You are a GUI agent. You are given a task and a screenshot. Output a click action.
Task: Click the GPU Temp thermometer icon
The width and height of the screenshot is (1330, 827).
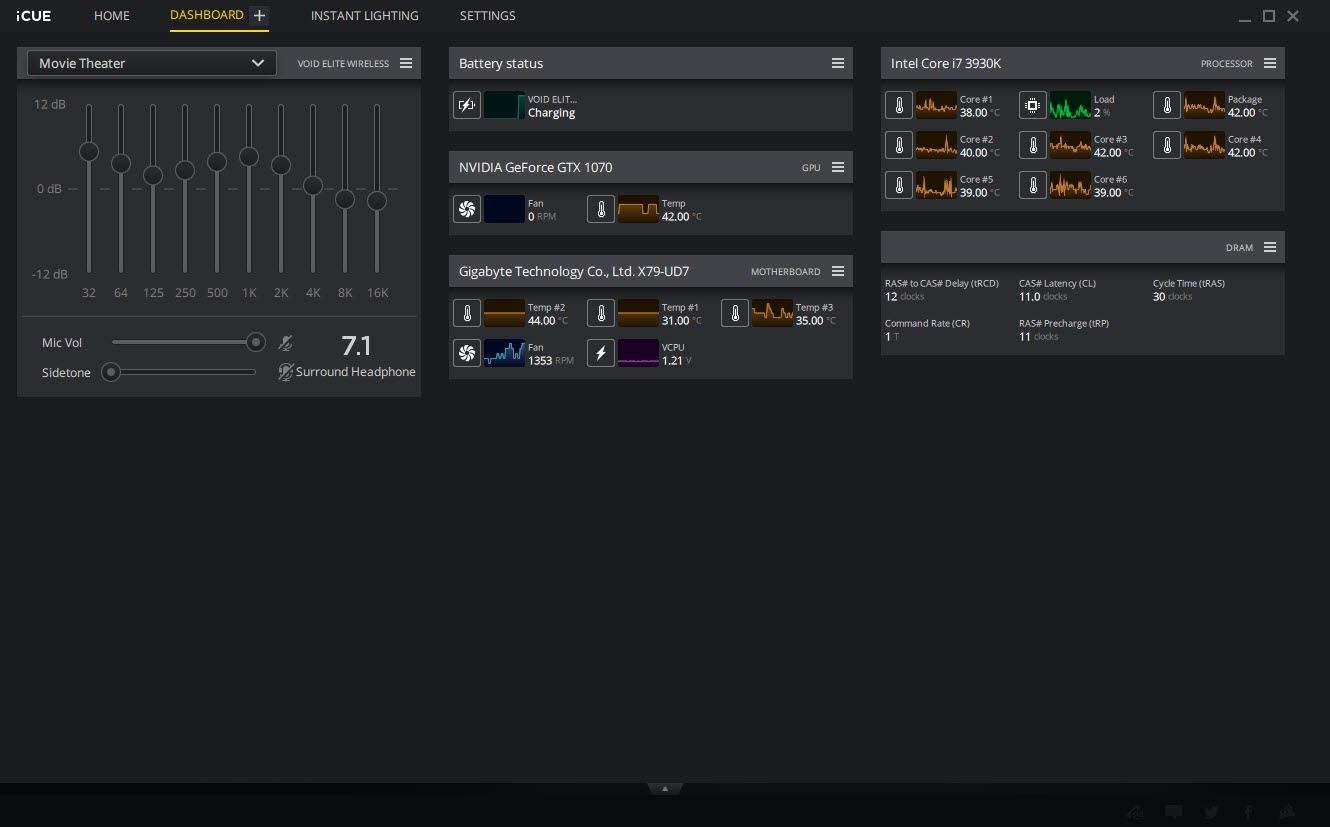click(600, 209)
